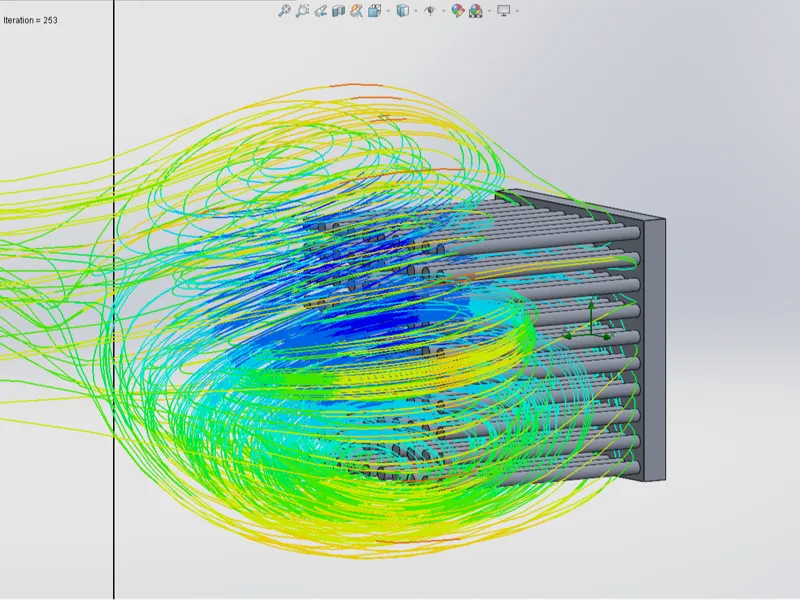Image resolution: width=800 pixels, height=600 pixels.
Task: Click the Hide/Show Items eye icon
Action: coord(430,11)
